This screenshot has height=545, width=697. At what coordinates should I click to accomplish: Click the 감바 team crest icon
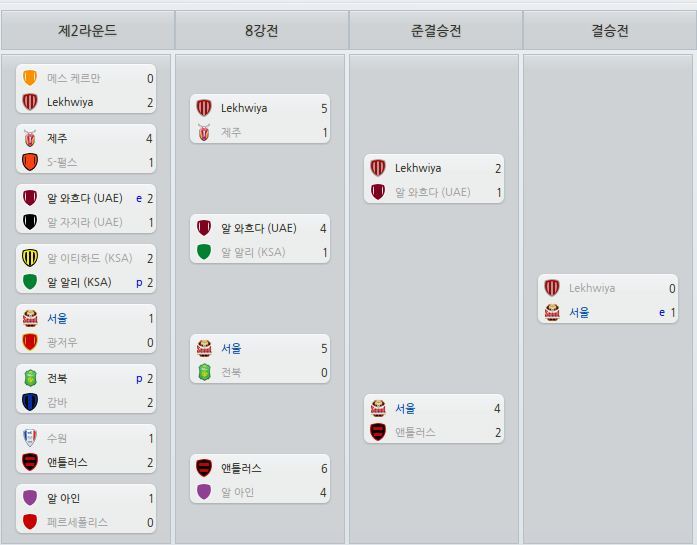point(30,402)
